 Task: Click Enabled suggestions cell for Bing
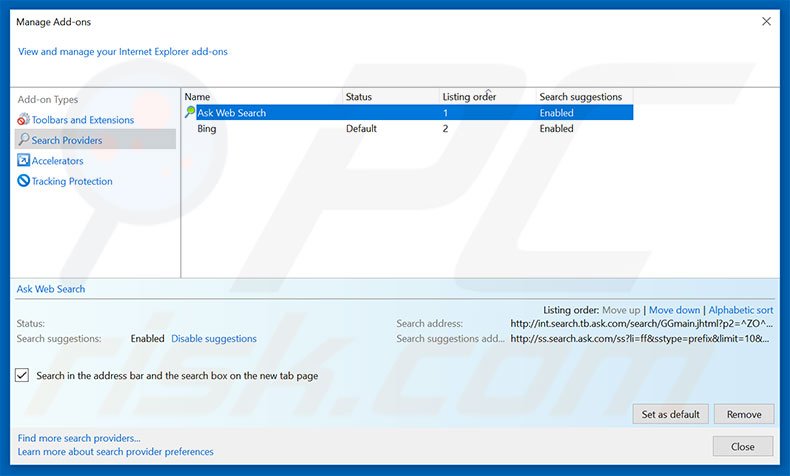(556, 128)
